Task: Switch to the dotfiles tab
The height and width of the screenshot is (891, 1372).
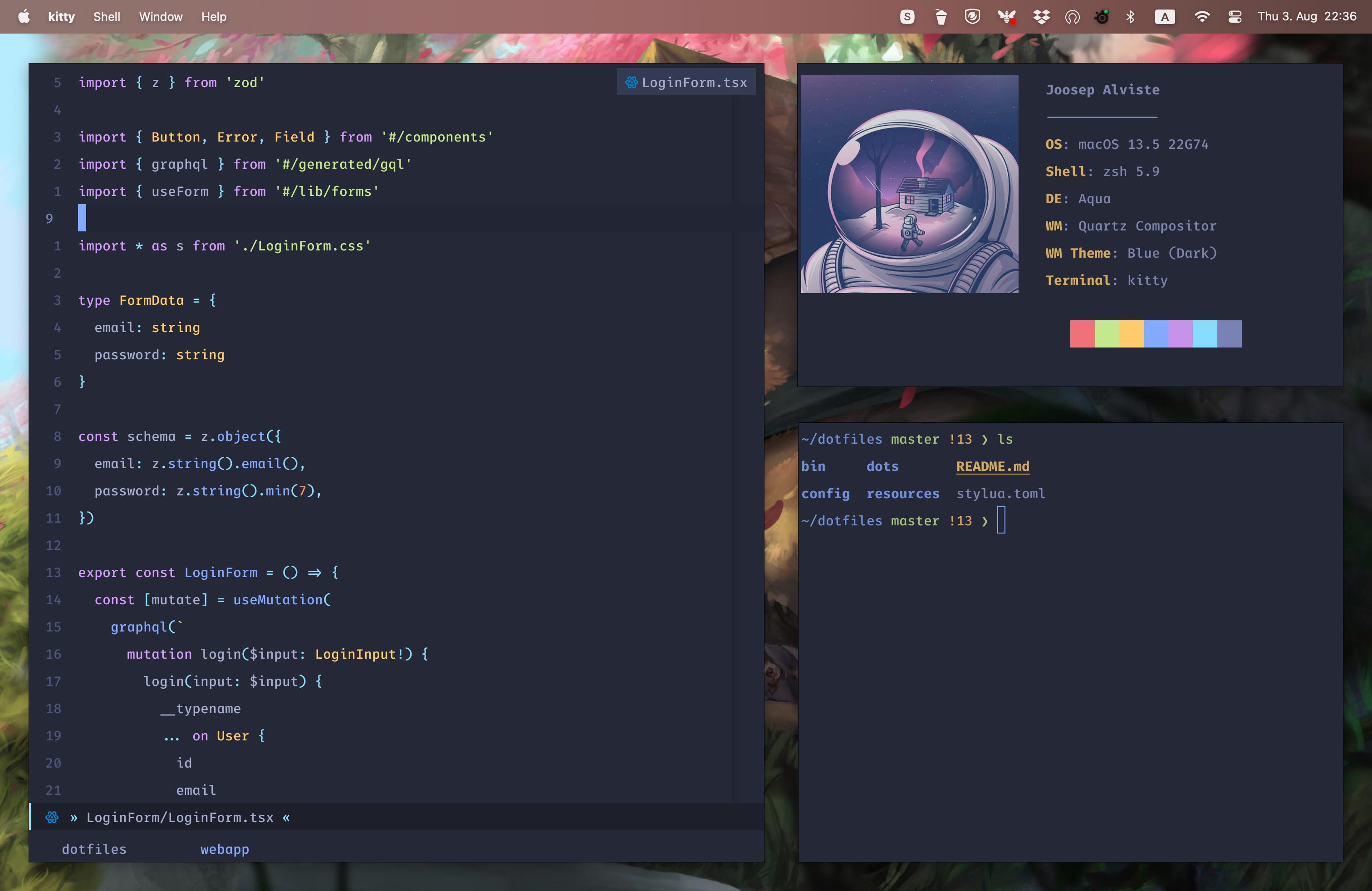Action: pyautogui.click(x=94, y=849)
